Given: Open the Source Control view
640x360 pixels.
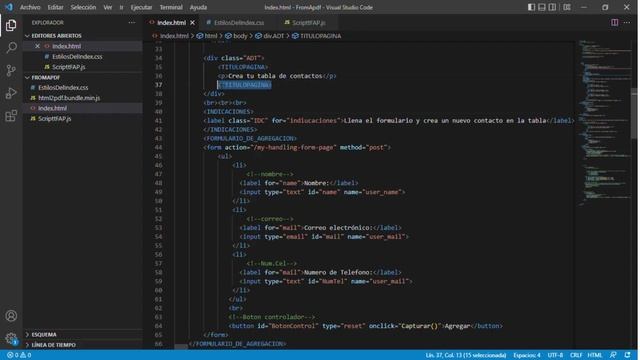Looking at the screenshot, I should pos(11,70).
